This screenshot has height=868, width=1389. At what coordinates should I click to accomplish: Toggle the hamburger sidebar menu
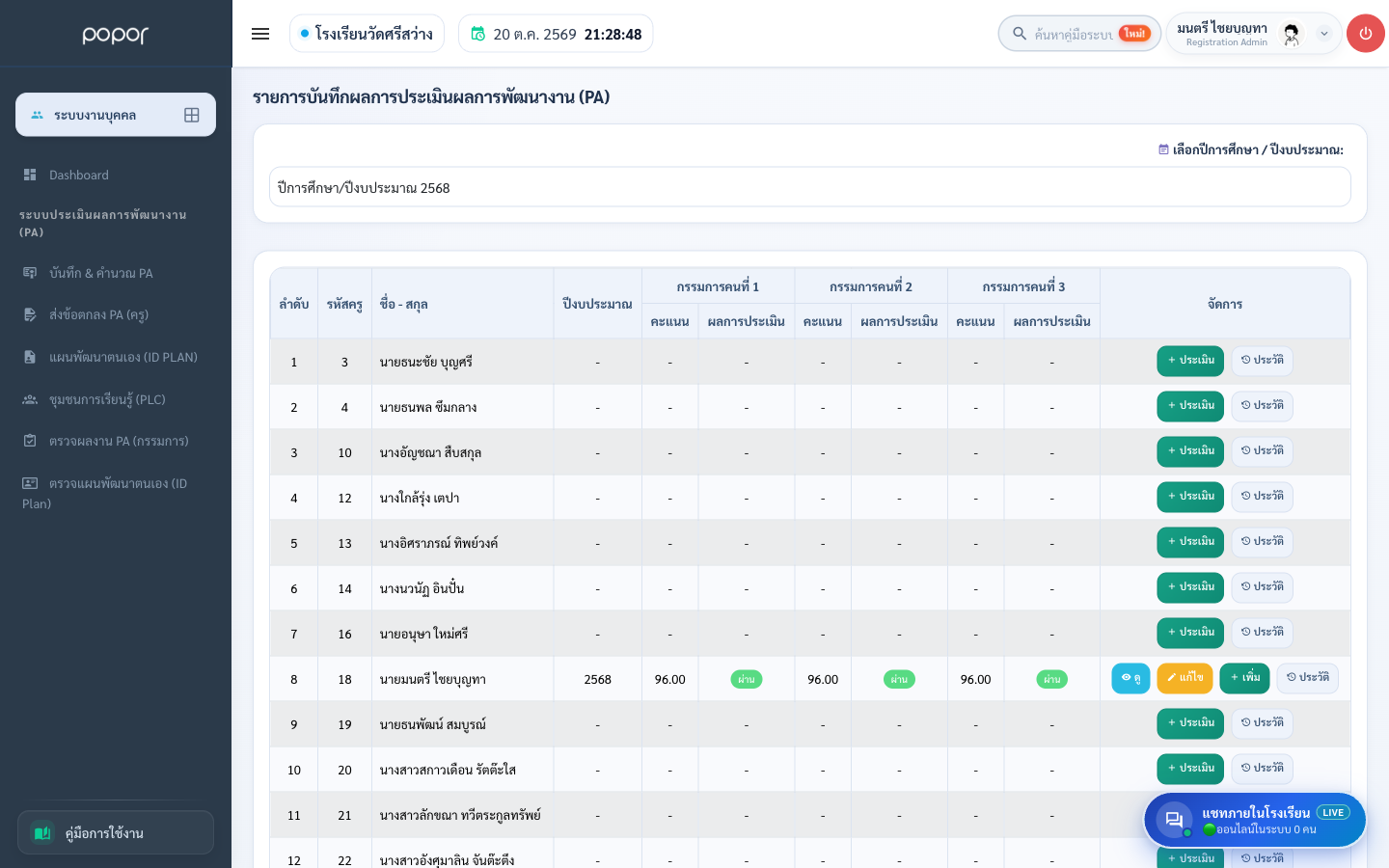[x=260, y=34]
